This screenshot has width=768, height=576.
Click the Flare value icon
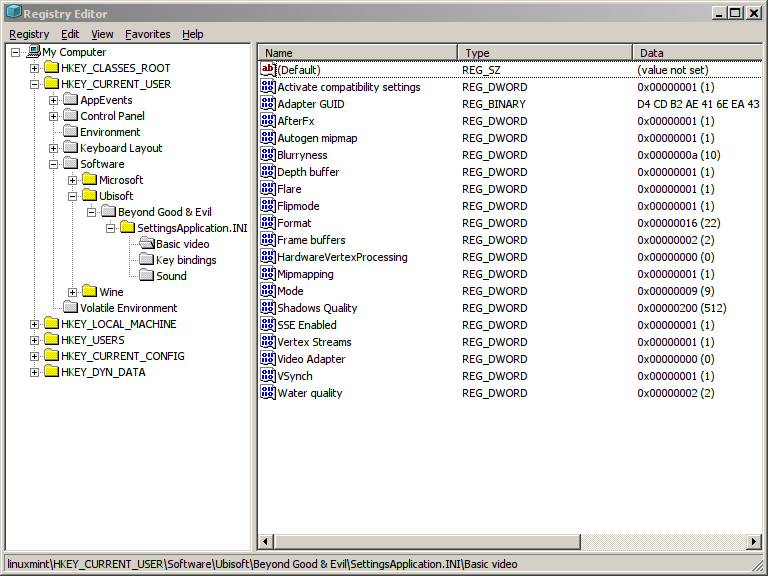tap(268, 189)
